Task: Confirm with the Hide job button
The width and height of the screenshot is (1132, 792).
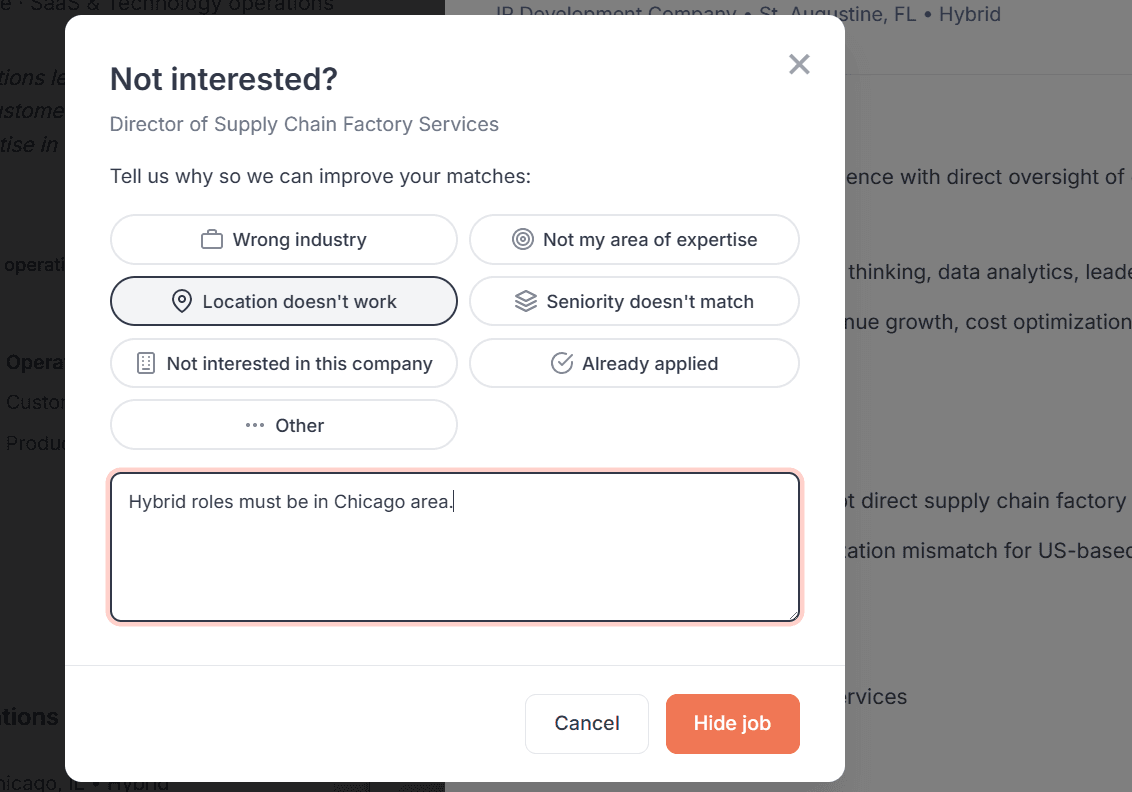Action: pyautogui.click(x=732, y=724)
